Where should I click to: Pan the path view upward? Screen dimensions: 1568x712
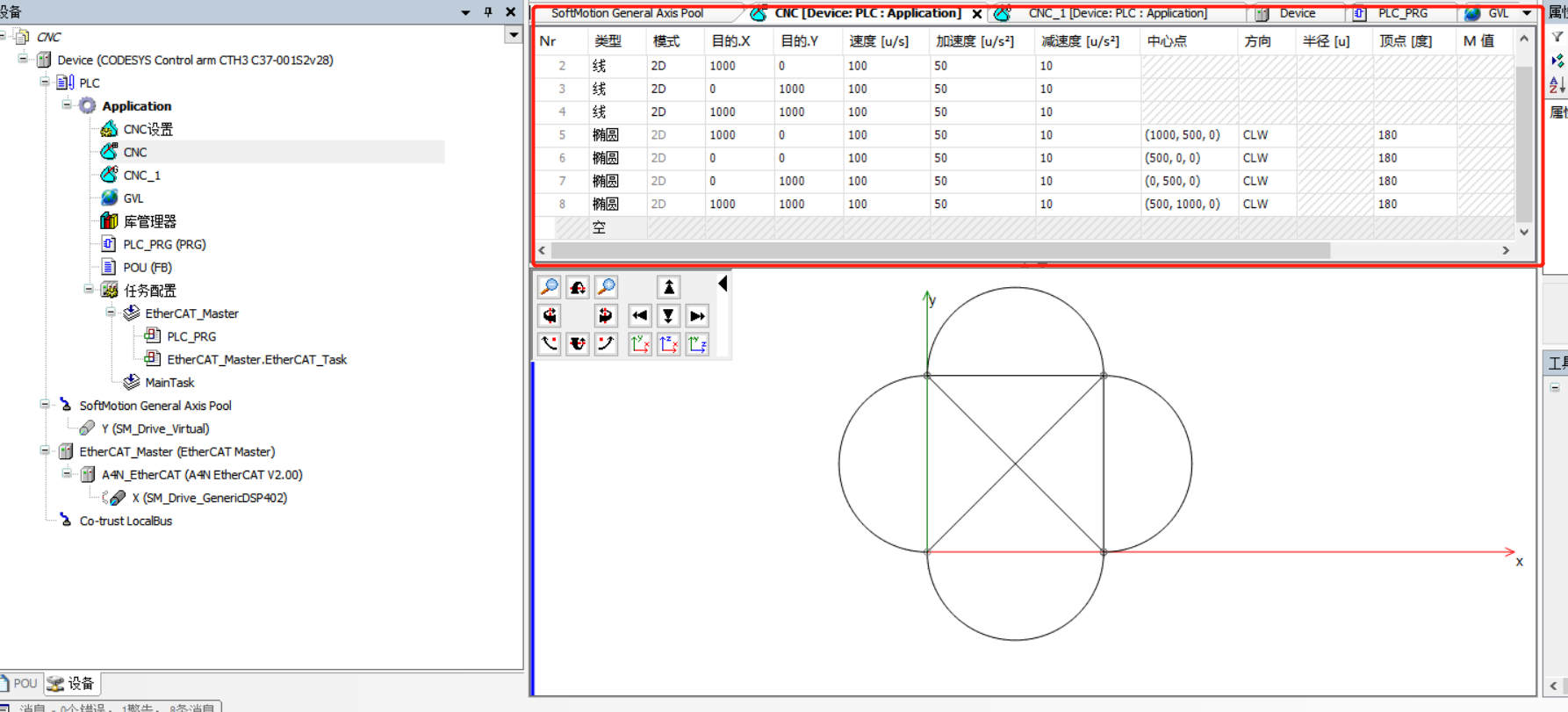668,287
